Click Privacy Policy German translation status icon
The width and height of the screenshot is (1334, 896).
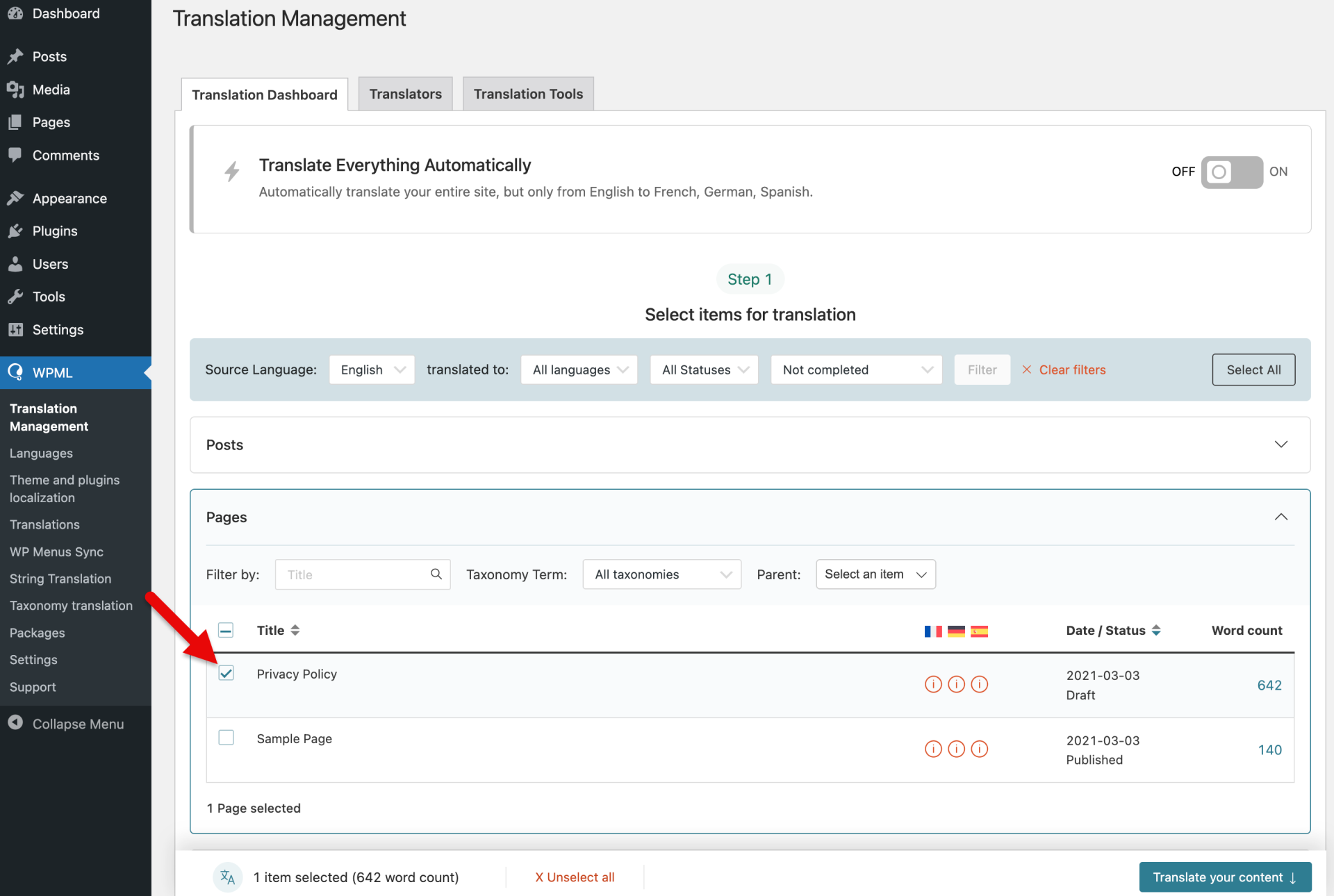[956, 684]
